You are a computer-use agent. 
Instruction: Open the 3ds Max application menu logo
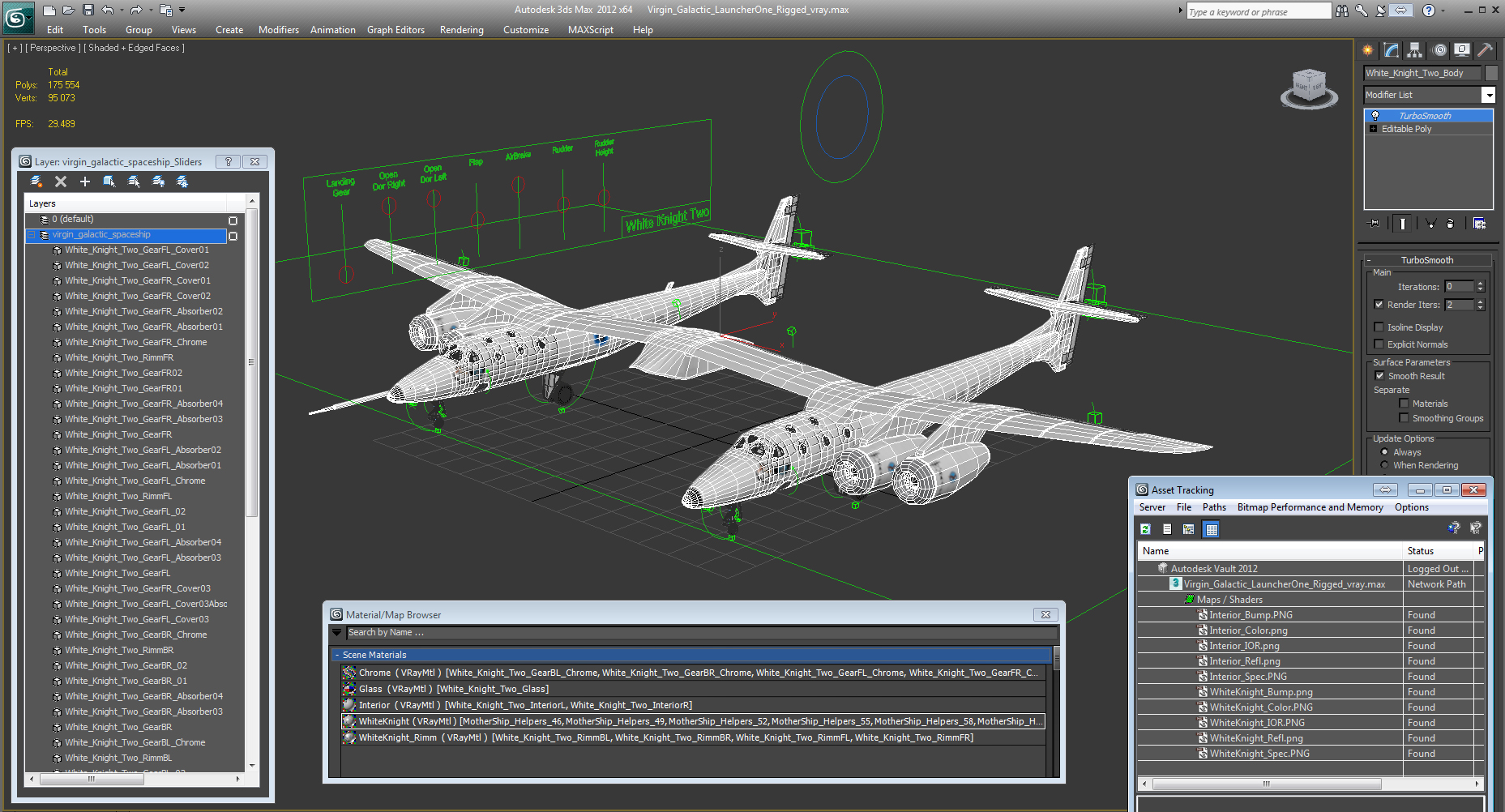(x=17, y=17)
